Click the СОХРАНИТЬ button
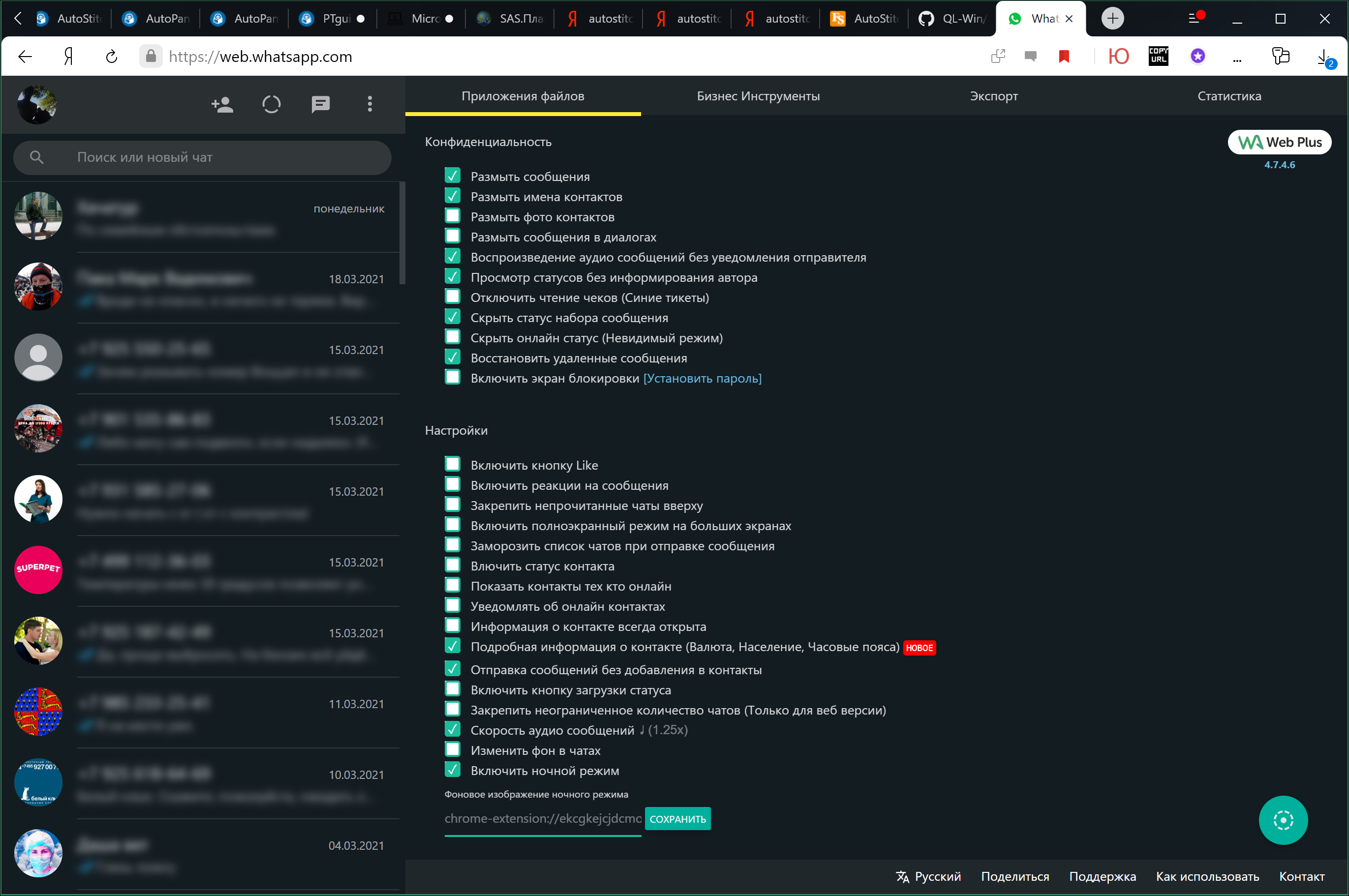The image size is (1349, 896). pos(678,819)
